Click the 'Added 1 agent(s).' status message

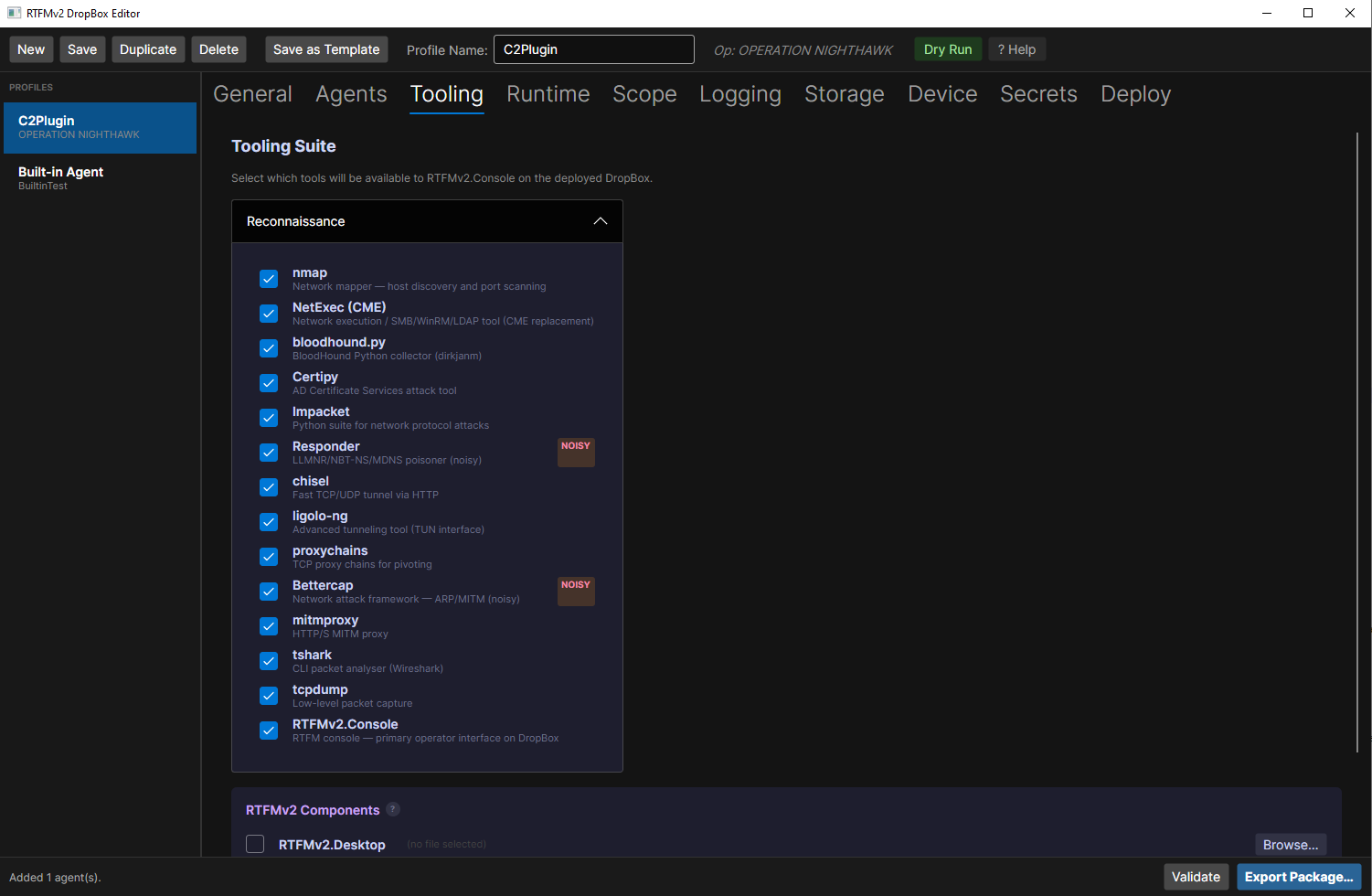point(55,877)
